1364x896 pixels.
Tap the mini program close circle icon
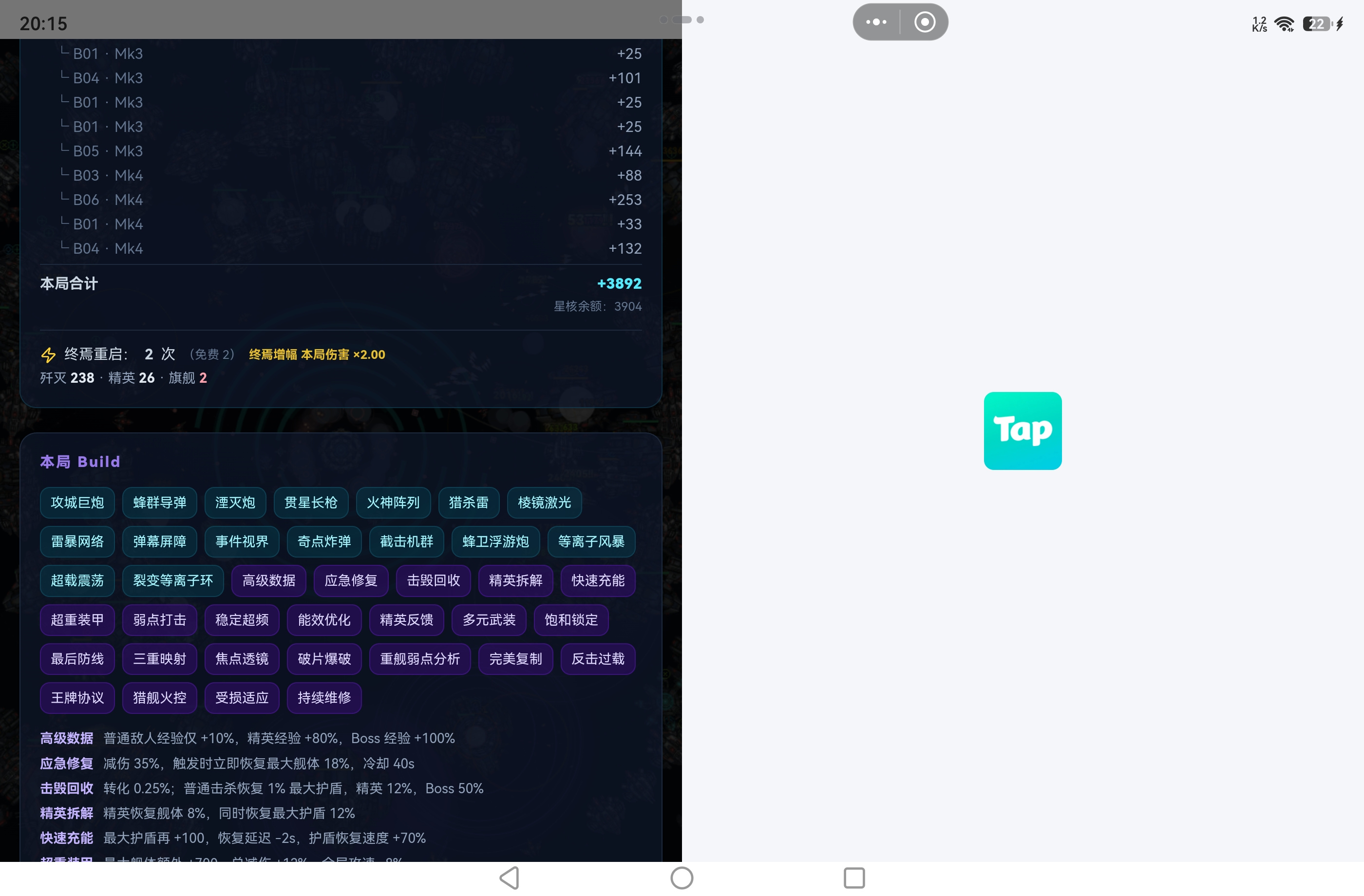point(925,22)
